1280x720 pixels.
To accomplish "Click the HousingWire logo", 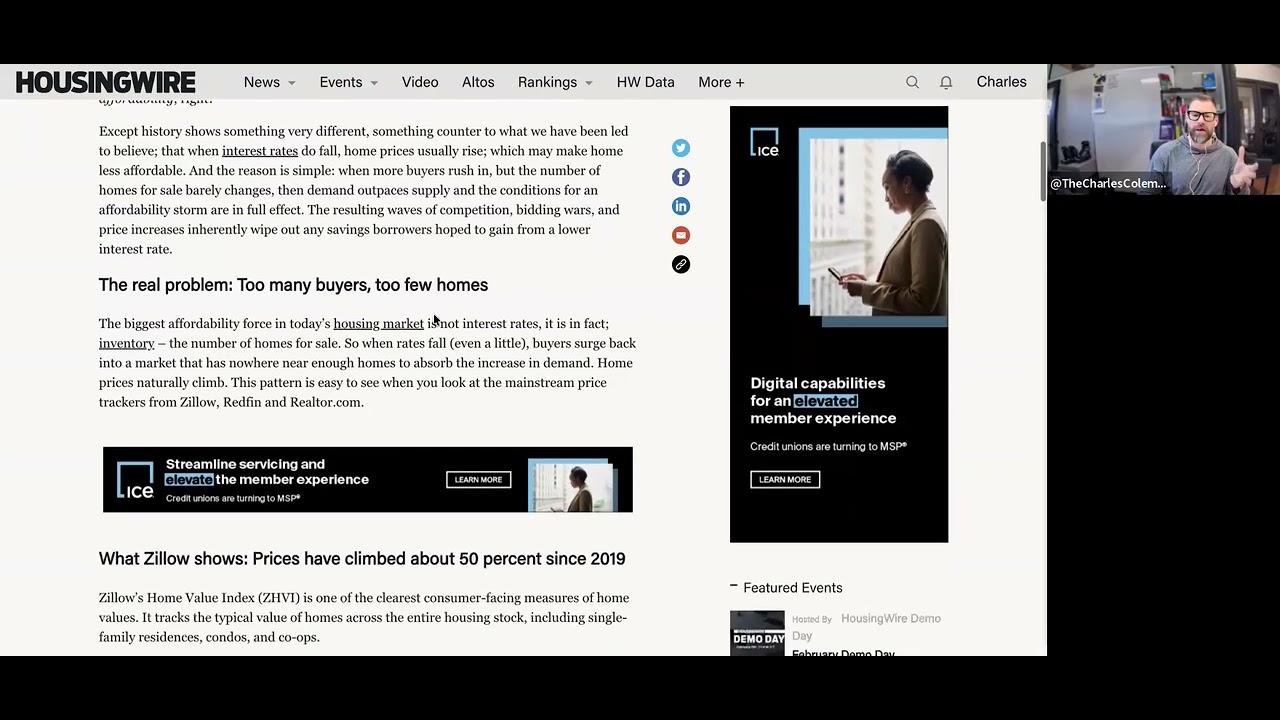I will tap(105, 82).
